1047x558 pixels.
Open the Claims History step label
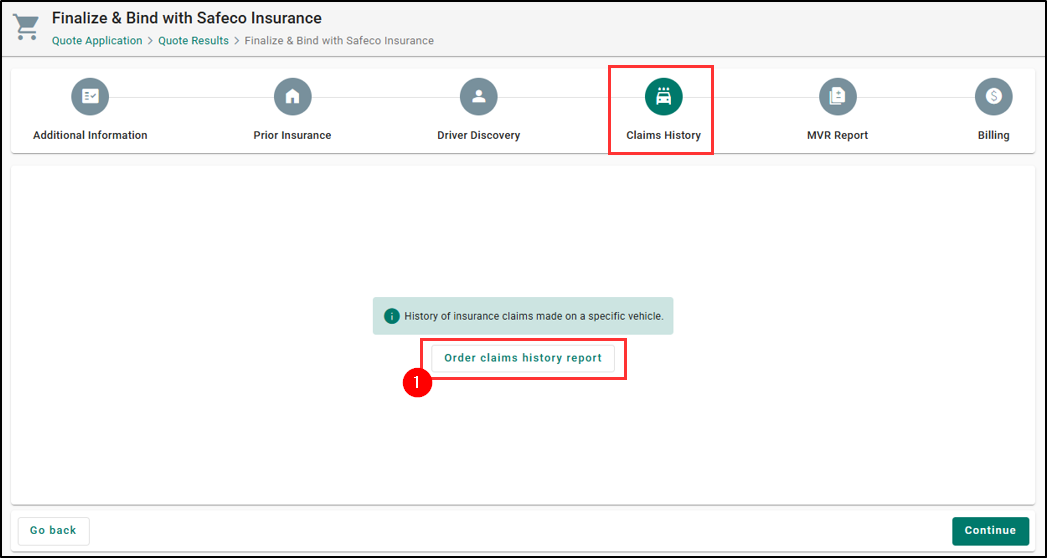pos(664,135)
